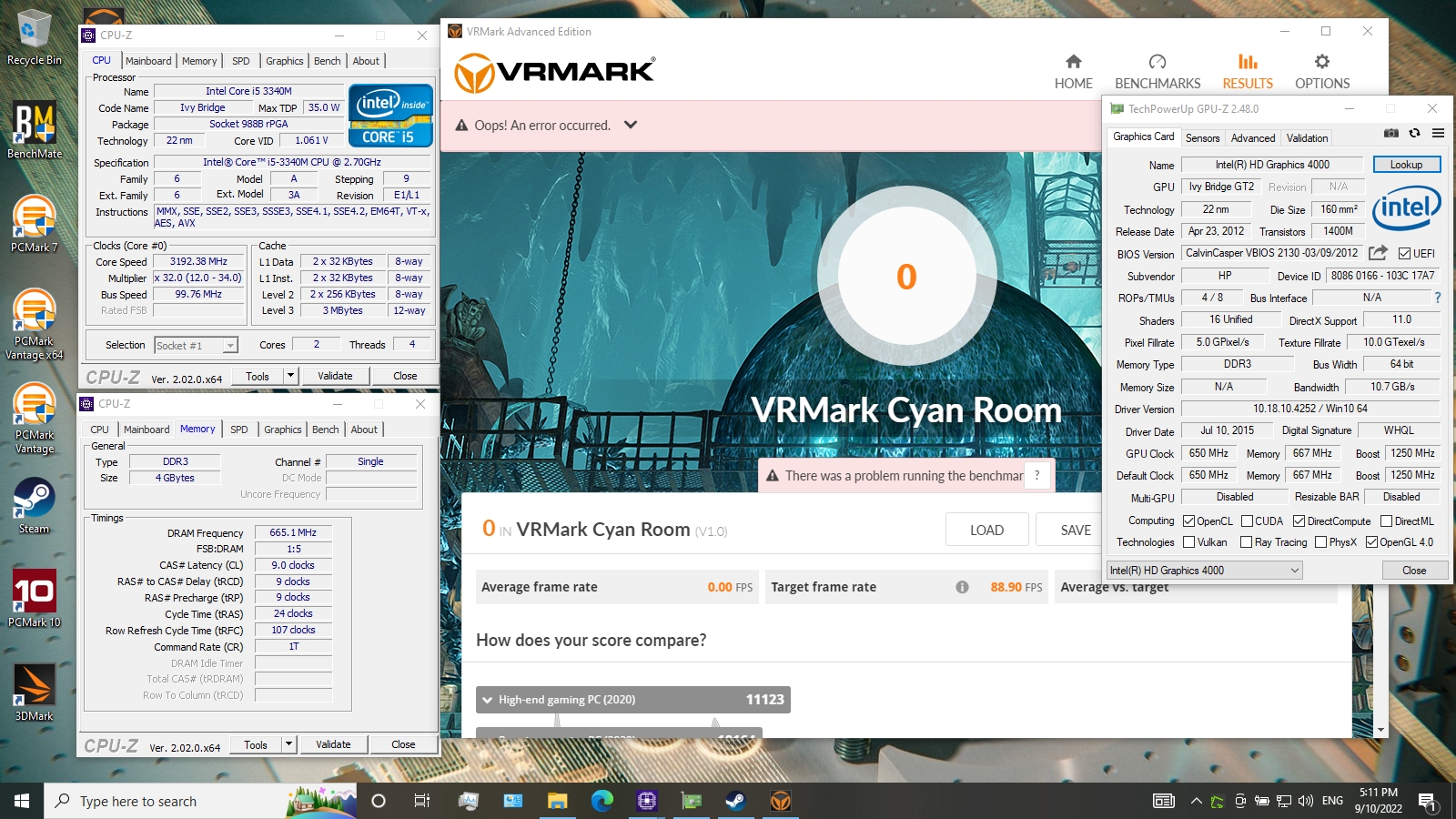The height and width of the screenshot is (819, 1456).
Task: Open VRMark Benchmarks section
Action: [x=1158, y=72]
